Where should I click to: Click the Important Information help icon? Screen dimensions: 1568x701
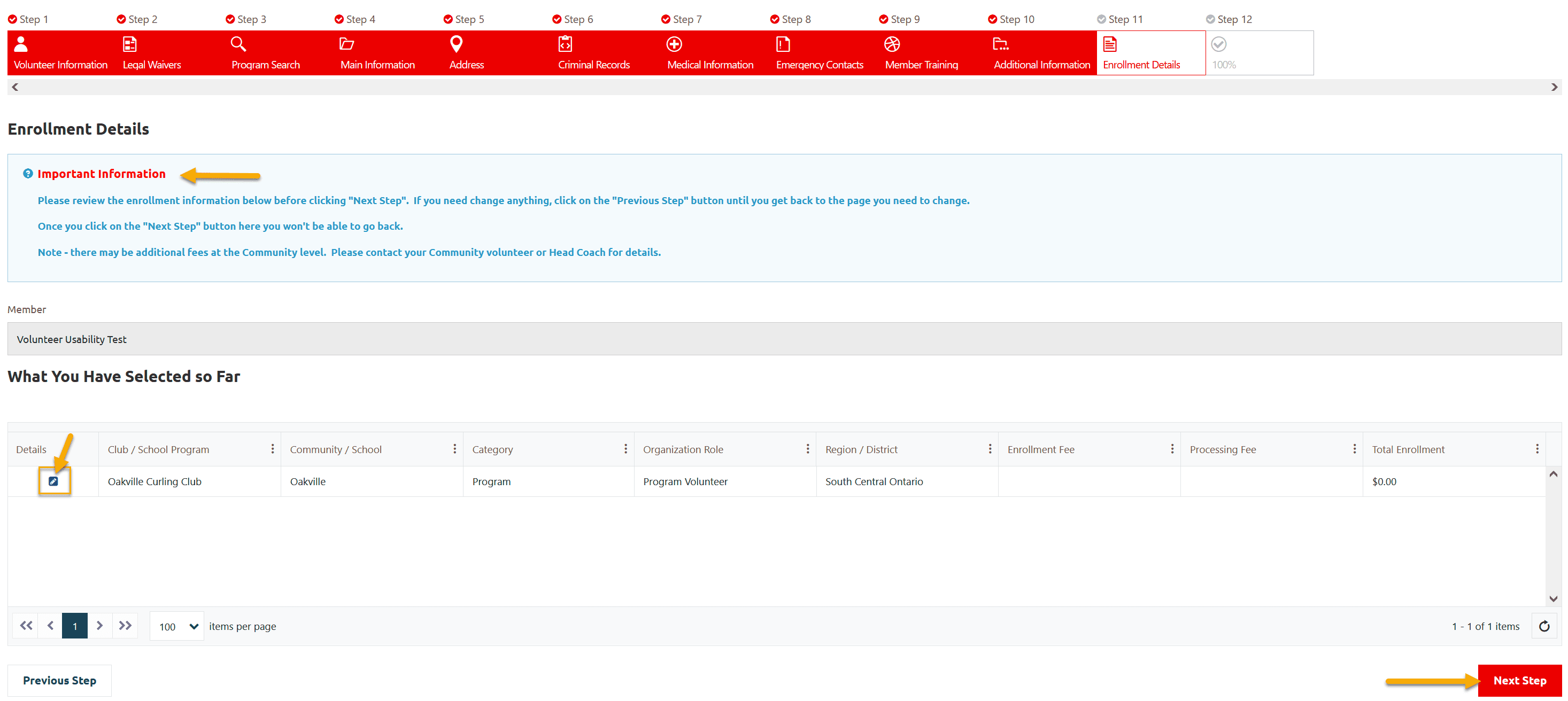pyautogui.click(x=28, y=174)
